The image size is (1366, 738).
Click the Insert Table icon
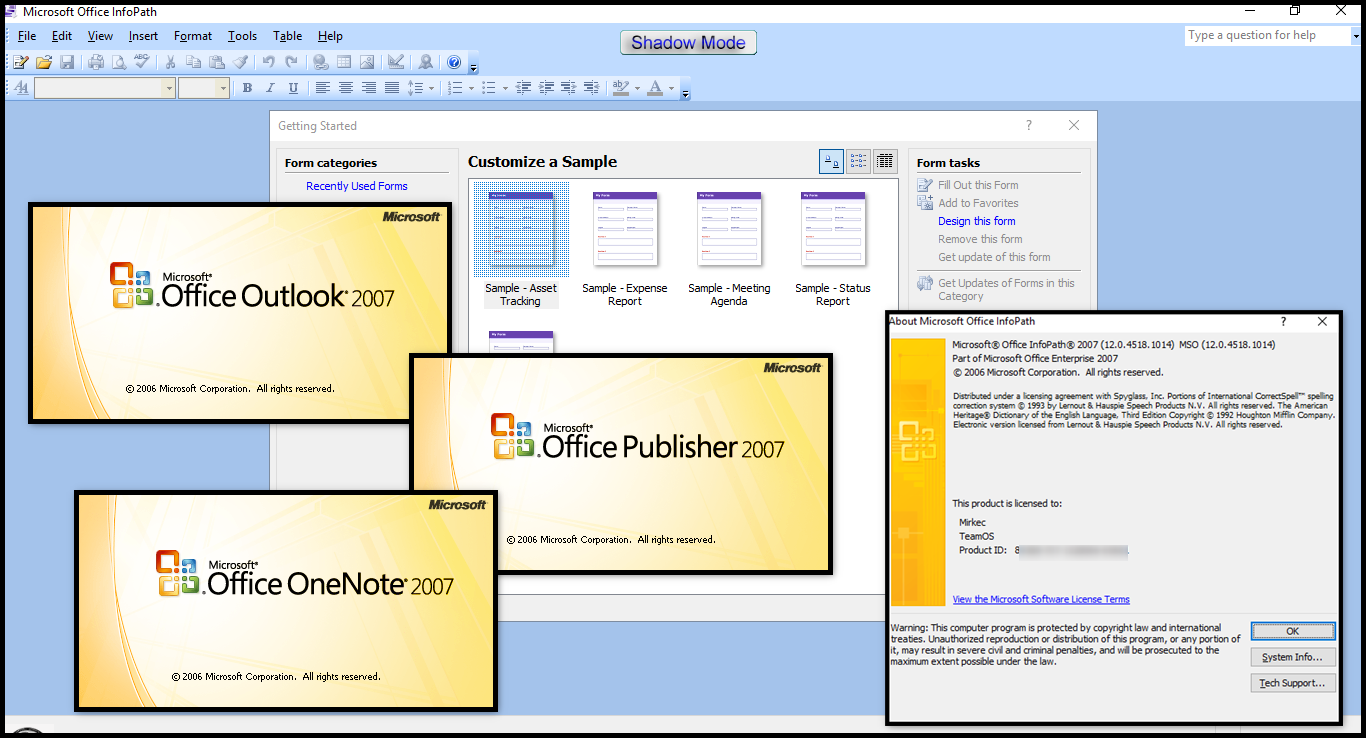[344, 62]
